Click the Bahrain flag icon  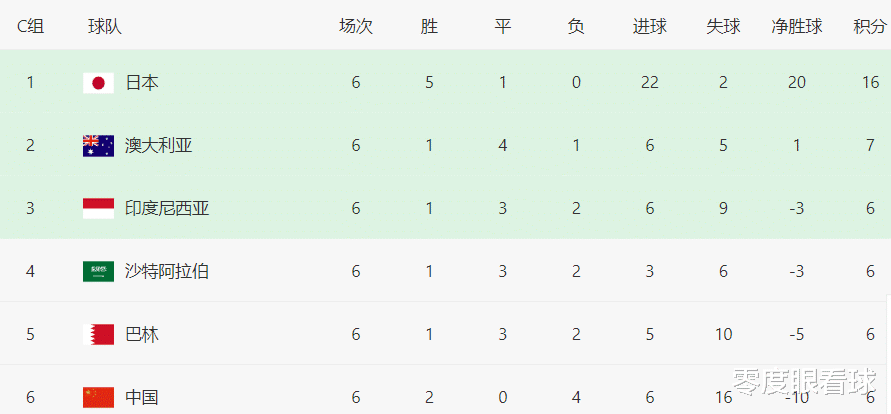pos(98,334)
